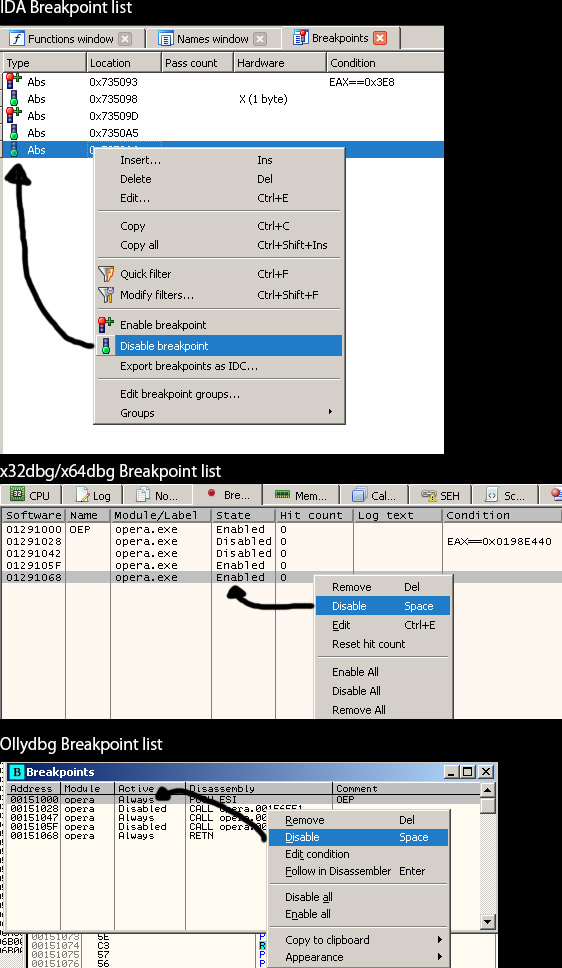Image resolution: width=562 pixels, height=968 pixels.
Task: Click breakpoint icon of row 0x7350A5
Action: click(x=14, y=132)
